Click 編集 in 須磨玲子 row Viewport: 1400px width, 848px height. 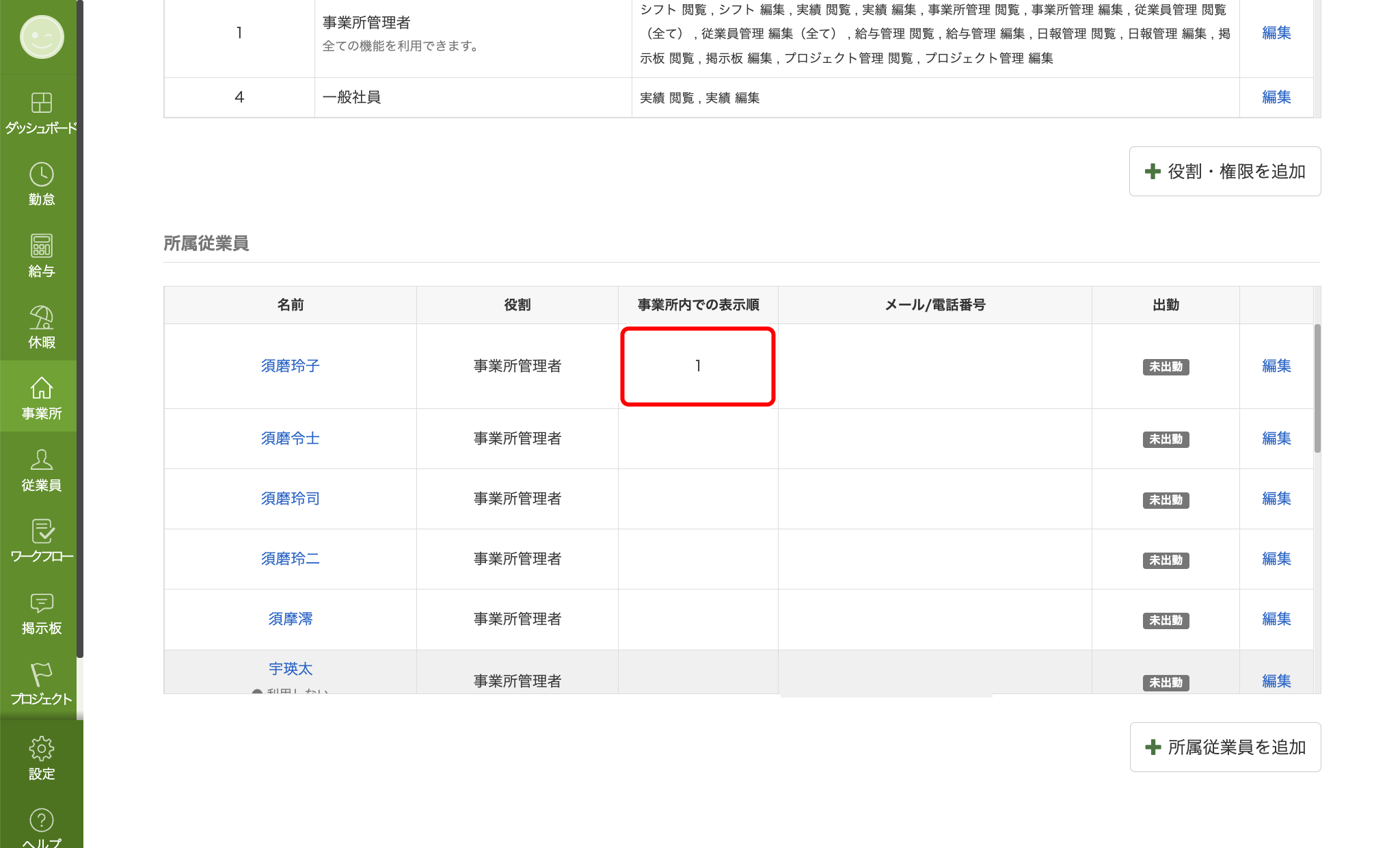[1276, 366]
